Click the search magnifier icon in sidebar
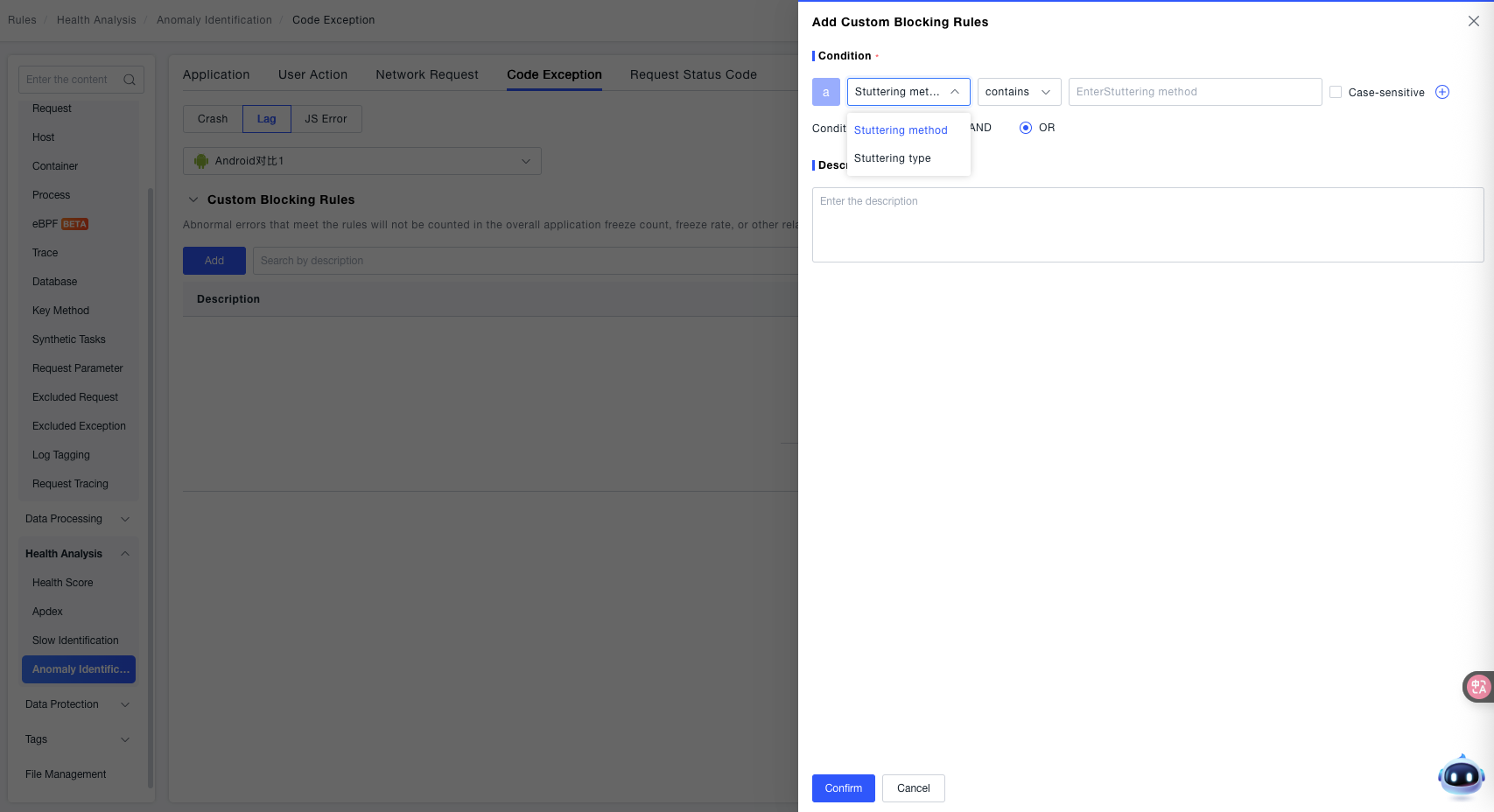The image size is (1494, 812). [x=130, y=80]
